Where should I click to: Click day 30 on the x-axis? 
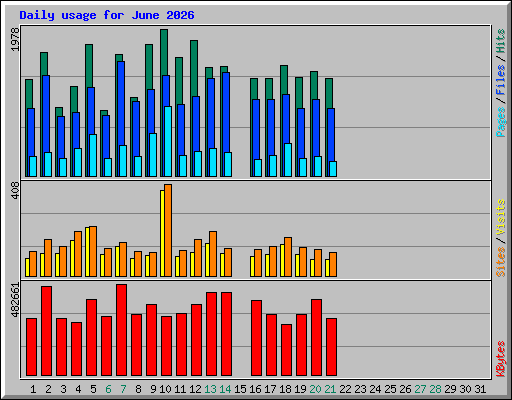pyautogui.click(x=465, y=389)
